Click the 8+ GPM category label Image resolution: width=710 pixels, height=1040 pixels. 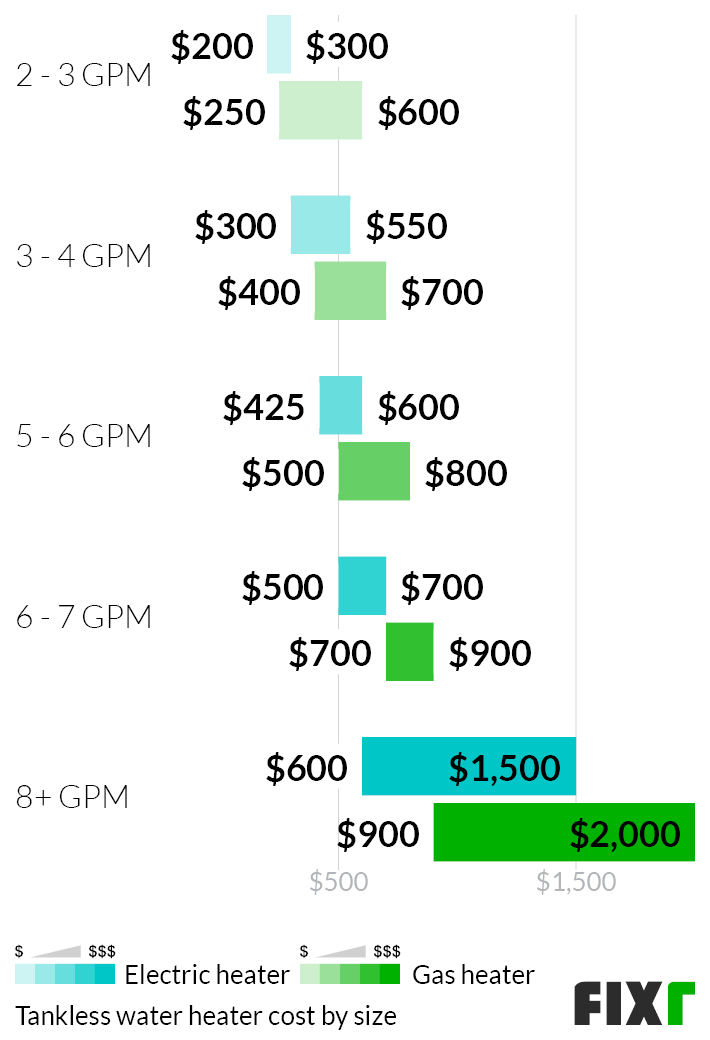coord(72,797)
